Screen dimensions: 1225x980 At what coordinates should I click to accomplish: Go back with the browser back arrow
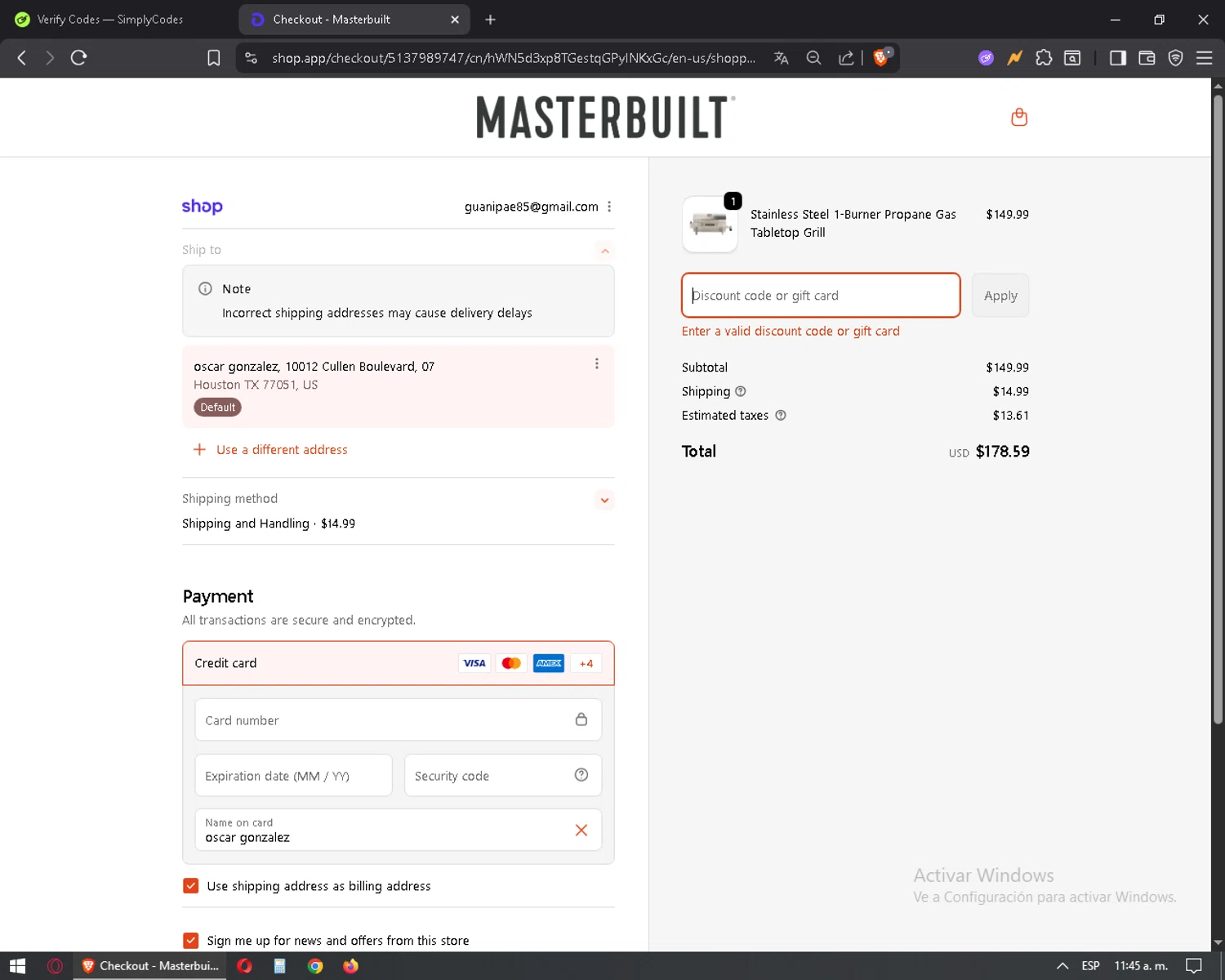[x=22, y=58]
